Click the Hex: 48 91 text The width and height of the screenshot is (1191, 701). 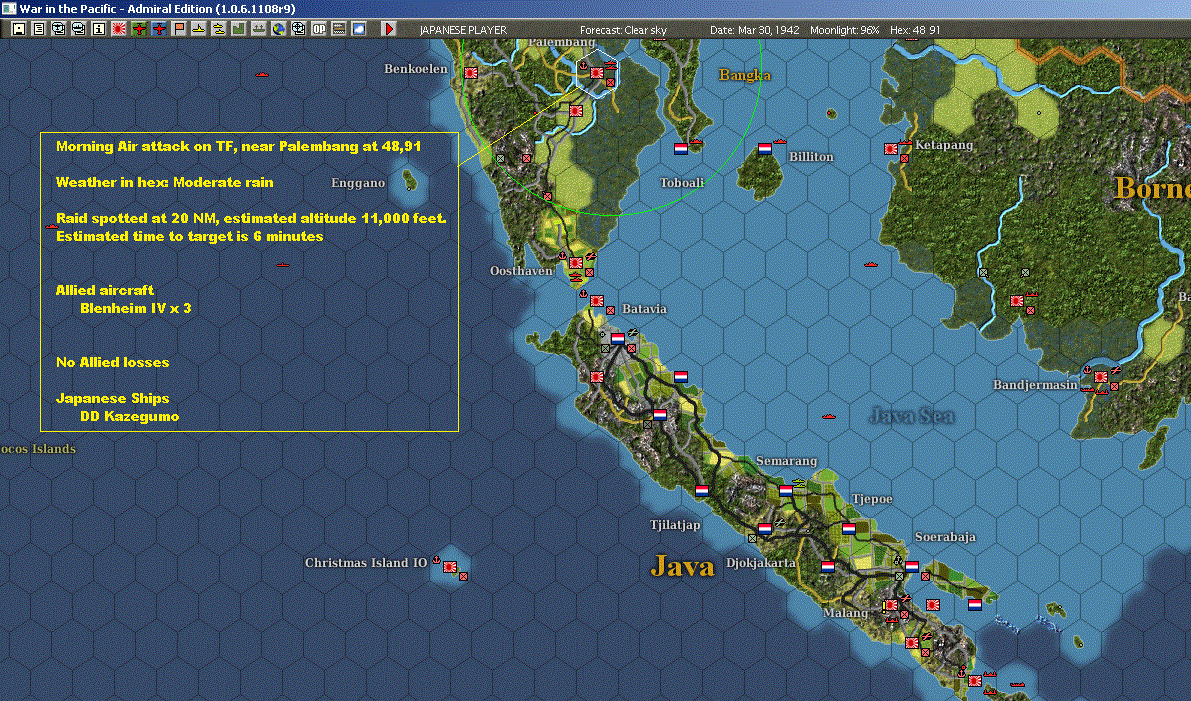[915, 30]
